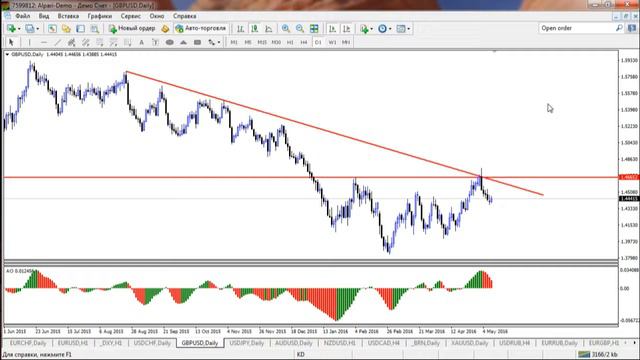This screenshot has height=360, width=640.
Task: Switch to USDCAD,H4 chart tab
Action: [383, 343]
